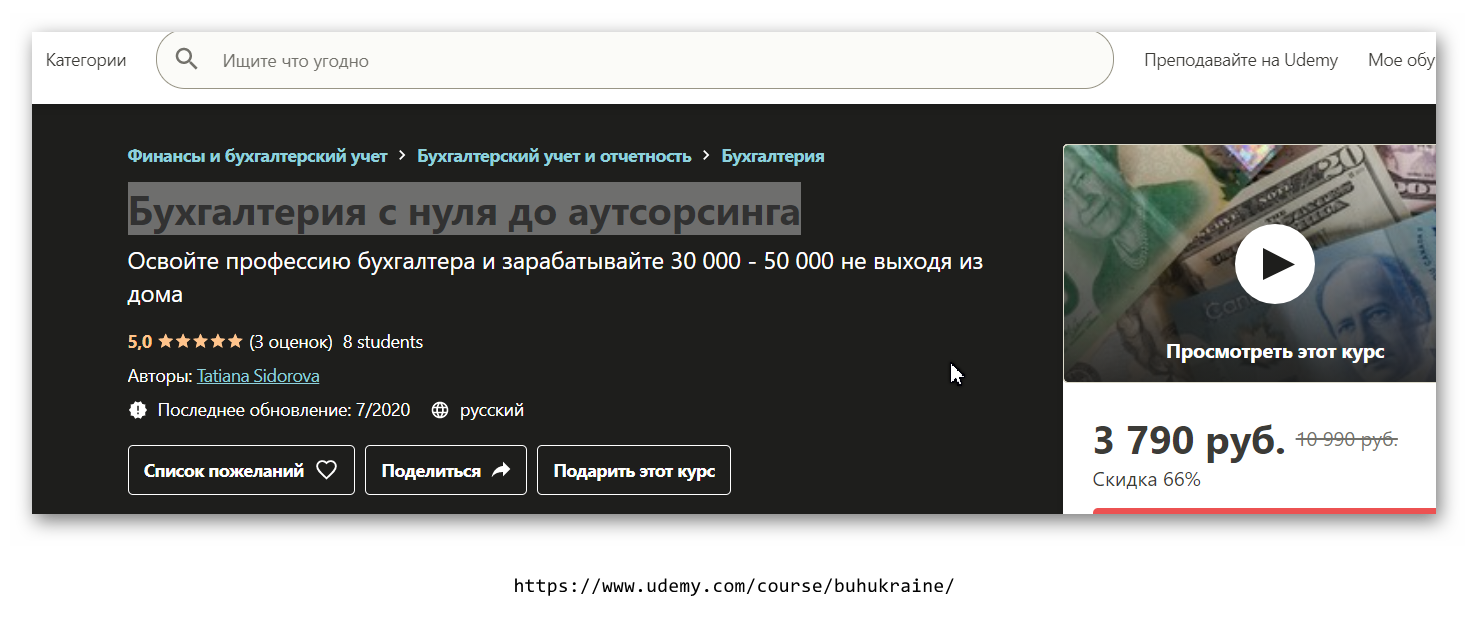
Task: Open breadcrumb Финансы и бухгалтерский учет
Action: click(256, 155)
